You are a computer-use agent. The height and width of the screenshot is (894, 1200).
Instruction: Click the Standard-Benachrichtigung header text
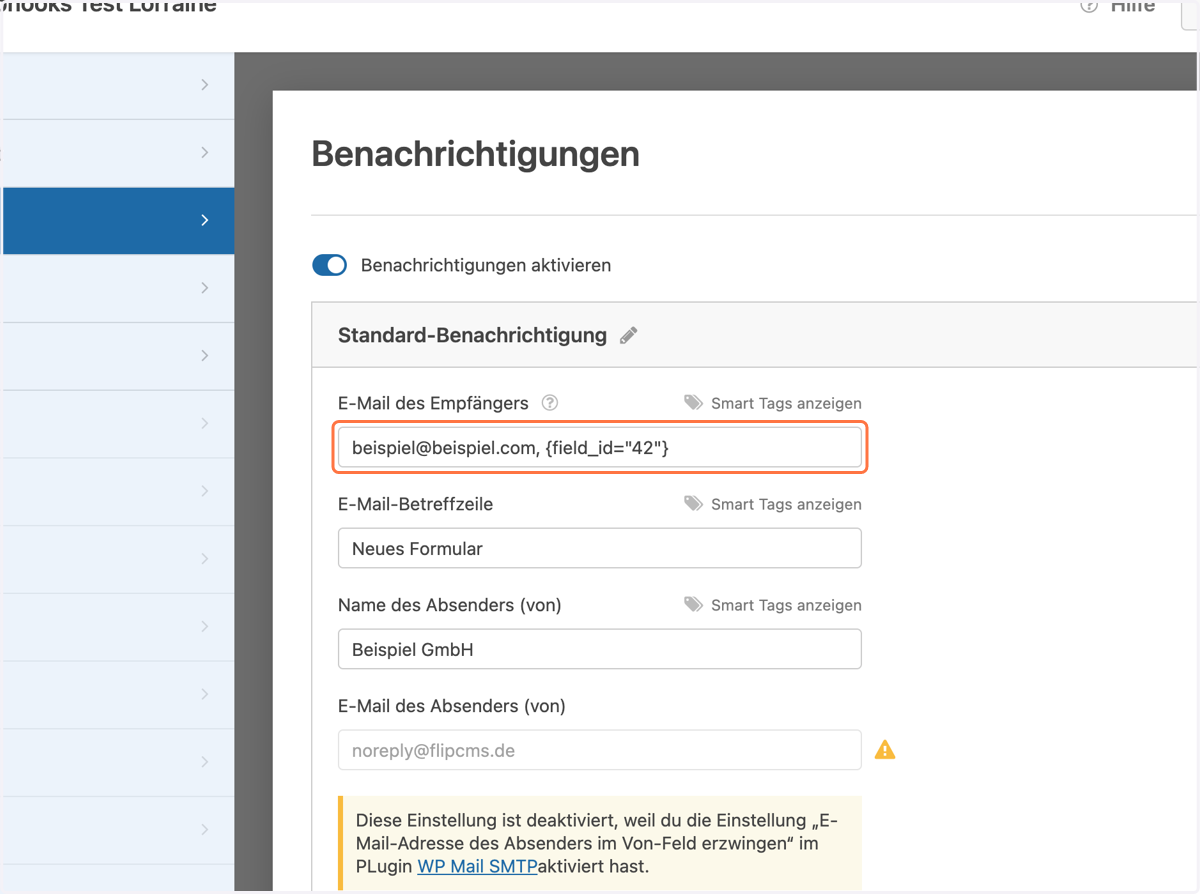(472, 336)
